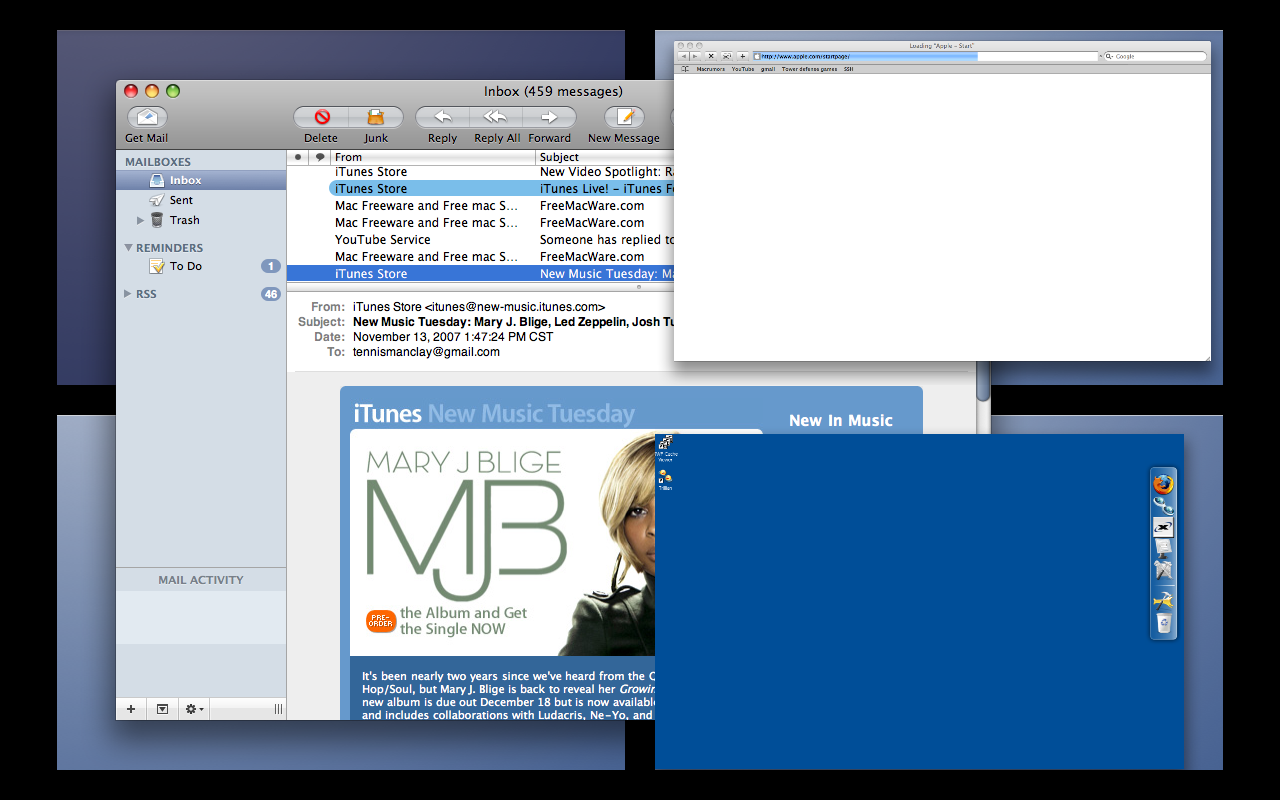The width and height of the screenshot is (1280, 800).
Task: Open the Macrumors bookmark
Action: pos(710,69)
